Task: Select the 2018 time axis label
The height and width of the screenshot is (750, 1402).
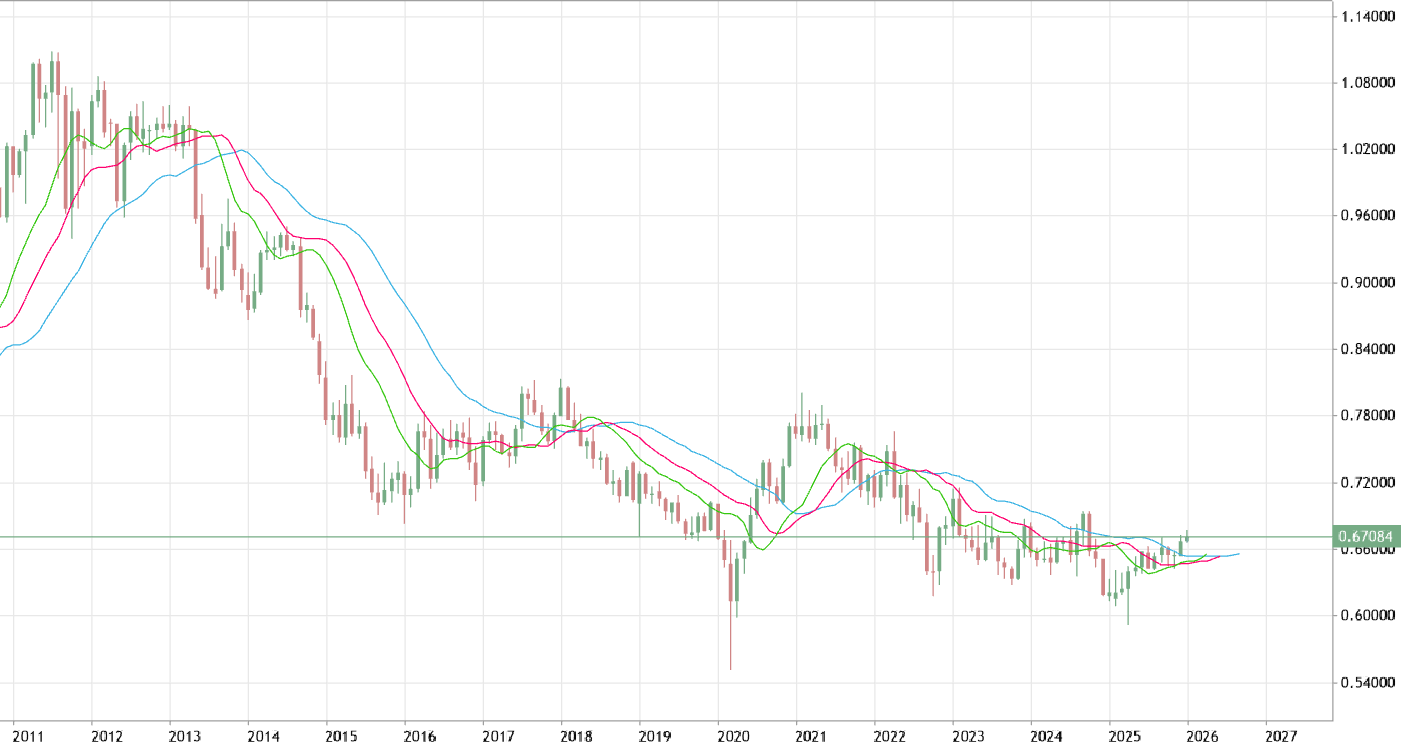Action: click(577, 737)
